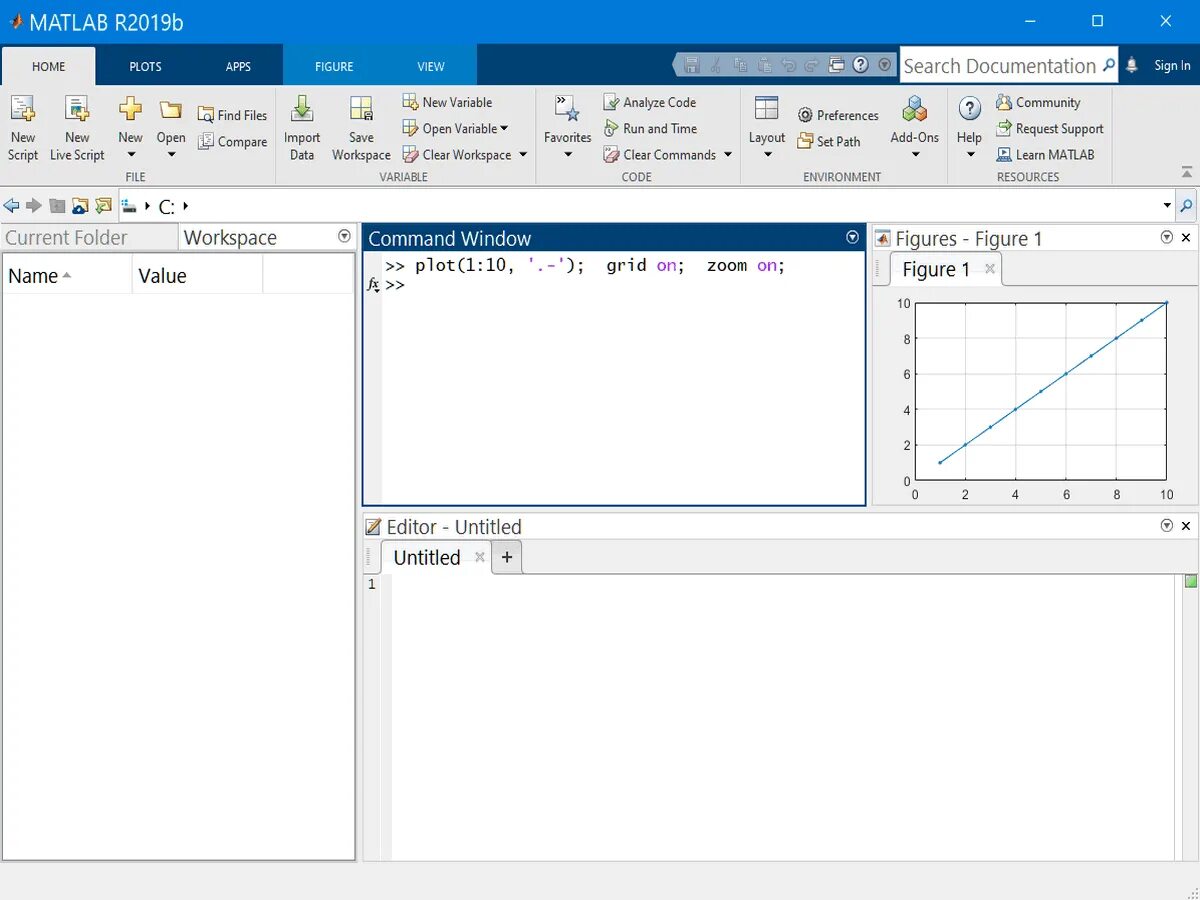This screenshot has height=900, width=1200.
Task: Click Save Workspace
Action: 361,128
